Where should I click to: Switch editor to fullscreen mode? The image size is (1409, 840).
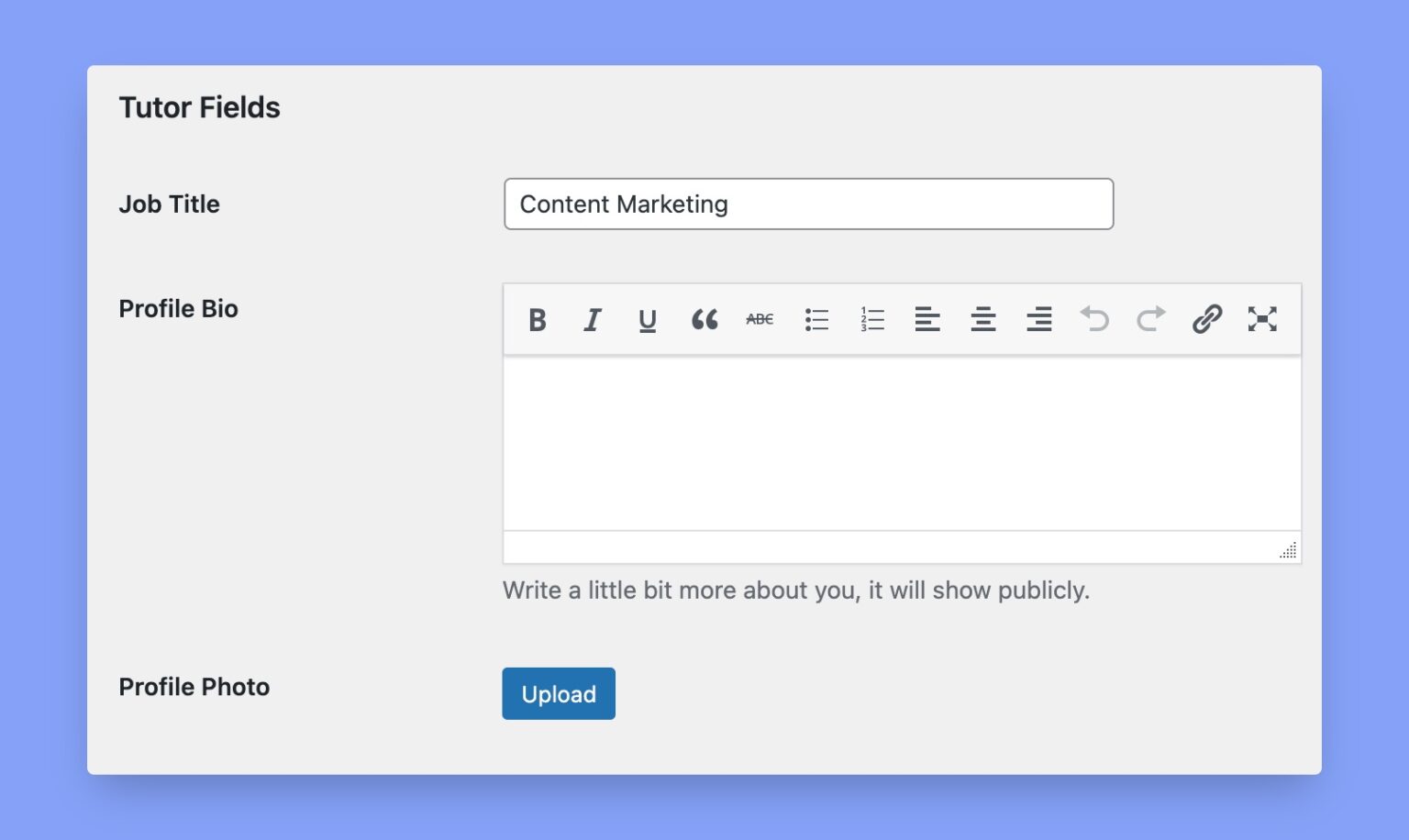[1262, 319]
